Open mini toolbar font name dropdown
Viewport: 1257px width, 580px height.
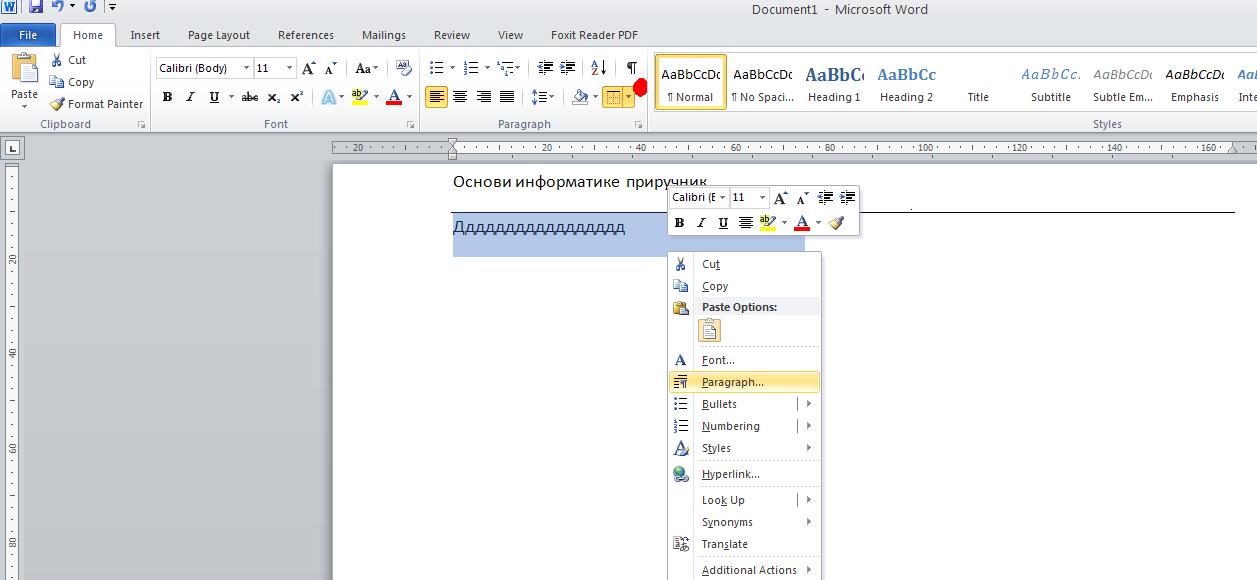click(722, 198)
